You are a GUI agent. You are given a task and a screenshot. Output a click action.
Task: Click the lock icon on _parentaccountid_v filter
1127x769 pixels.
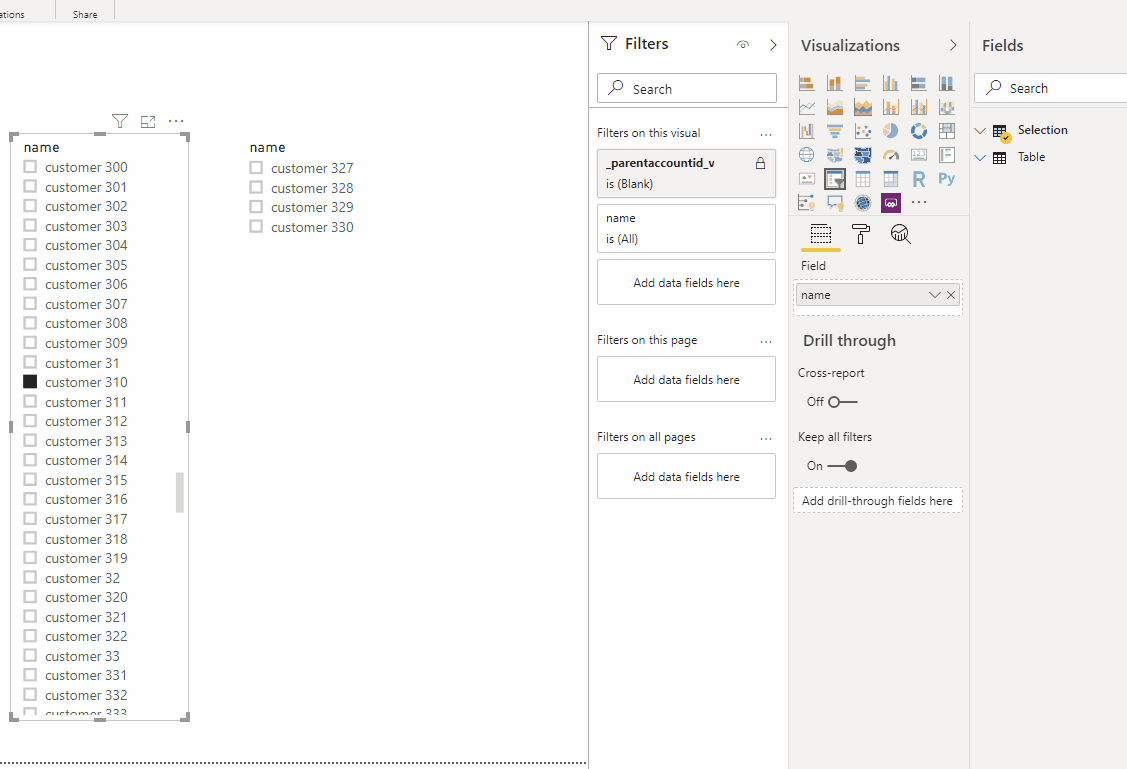point(760,164)
